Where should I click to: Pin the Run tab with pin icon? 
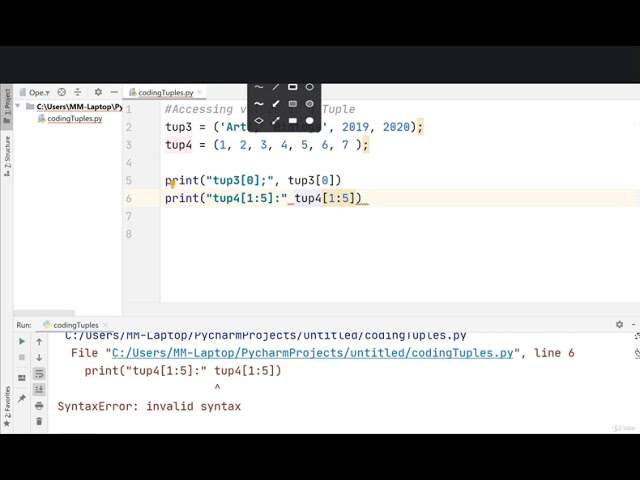22,398
